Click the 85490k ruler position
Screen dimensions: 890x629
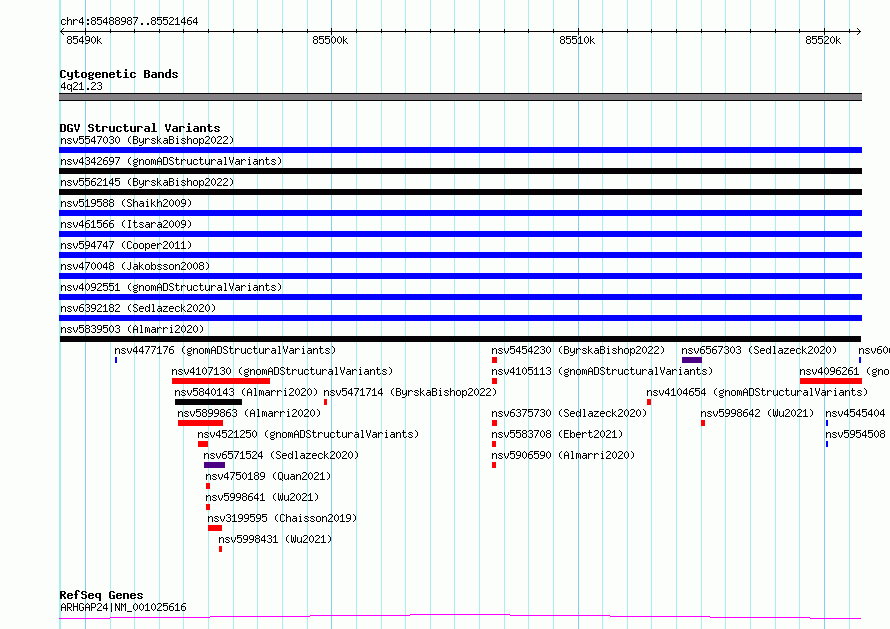[84, 40]
